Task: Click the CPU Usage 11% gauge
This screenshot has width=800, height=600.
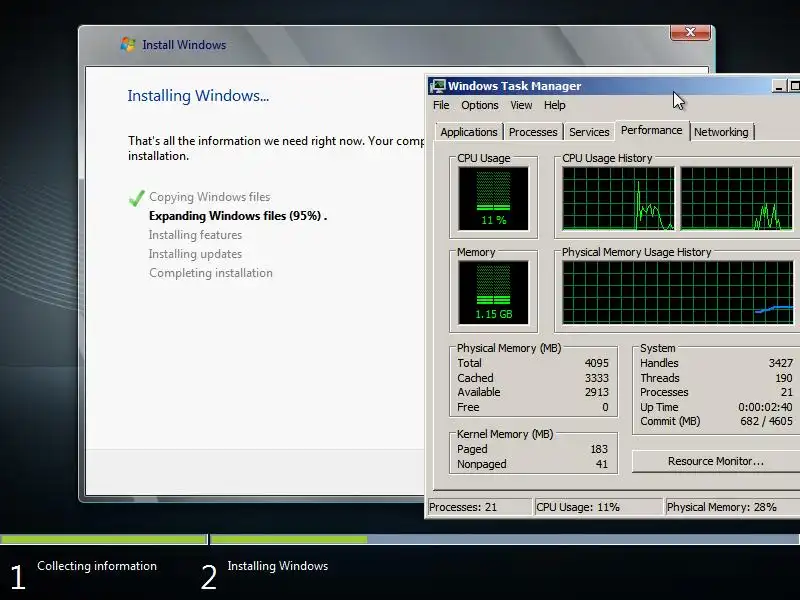Action: point(493,198)
